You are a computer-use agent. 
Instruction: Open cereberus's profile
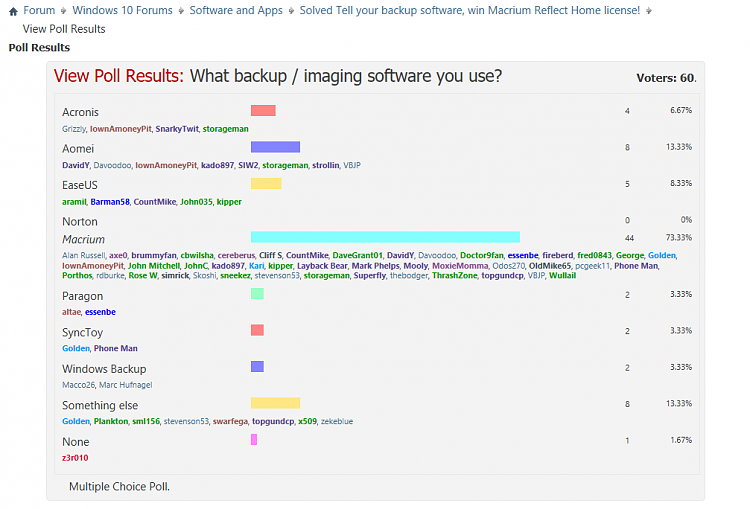[x=236, y=255]
